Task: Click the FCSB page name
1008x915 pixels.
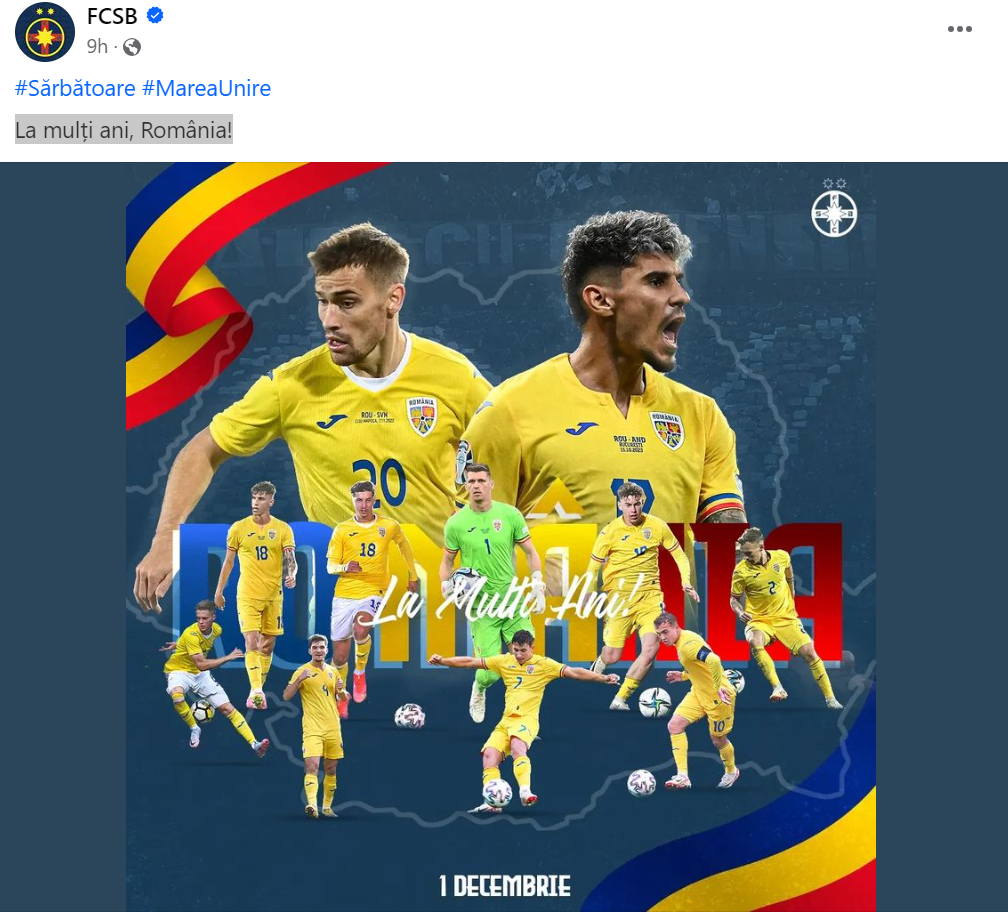Action: (x=112, y=17)
